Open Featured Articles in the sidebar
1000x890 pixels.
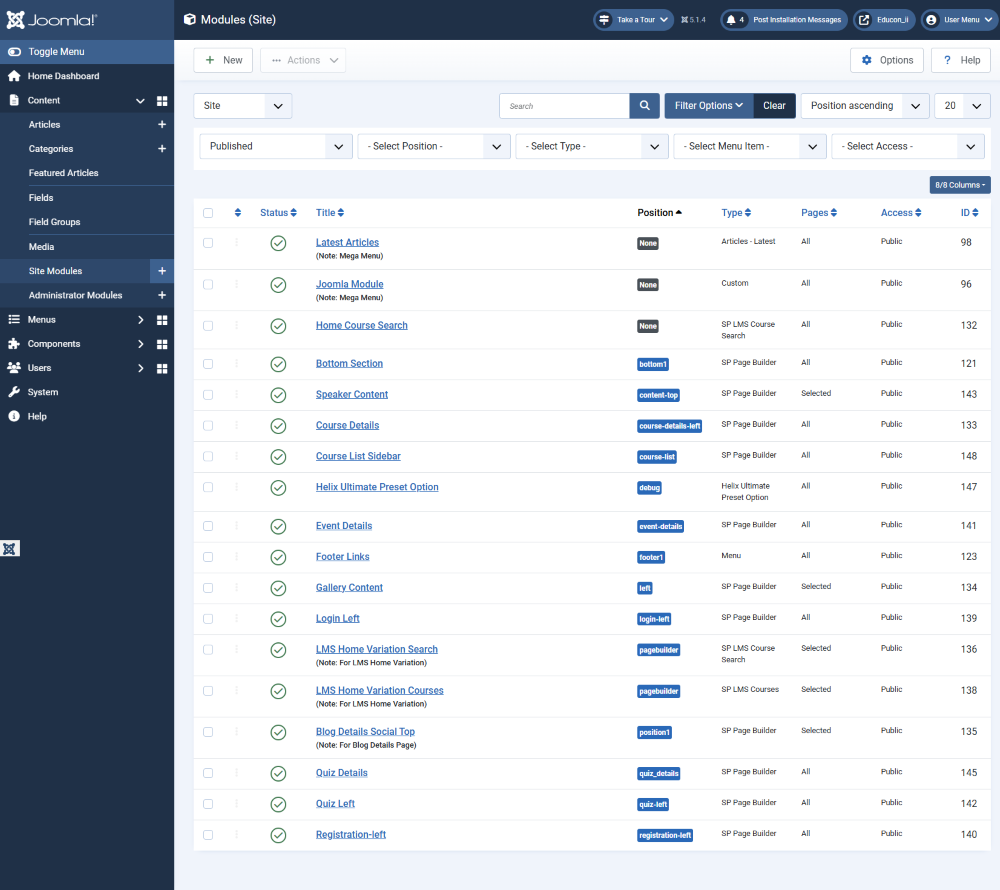pos(63,173)
